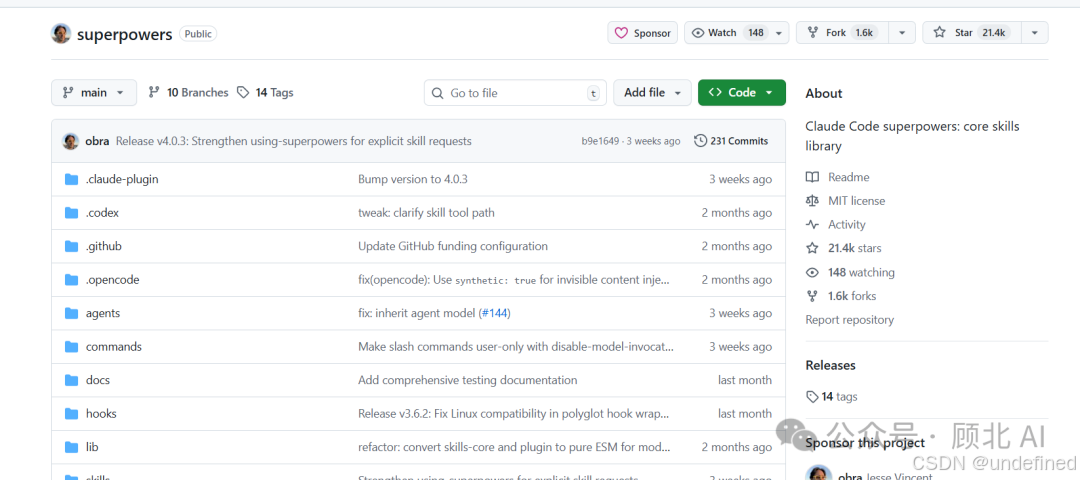Click the Watch button with eye icon
Image resolution: width=1080 pixels, height=480 pixels.
727,33
